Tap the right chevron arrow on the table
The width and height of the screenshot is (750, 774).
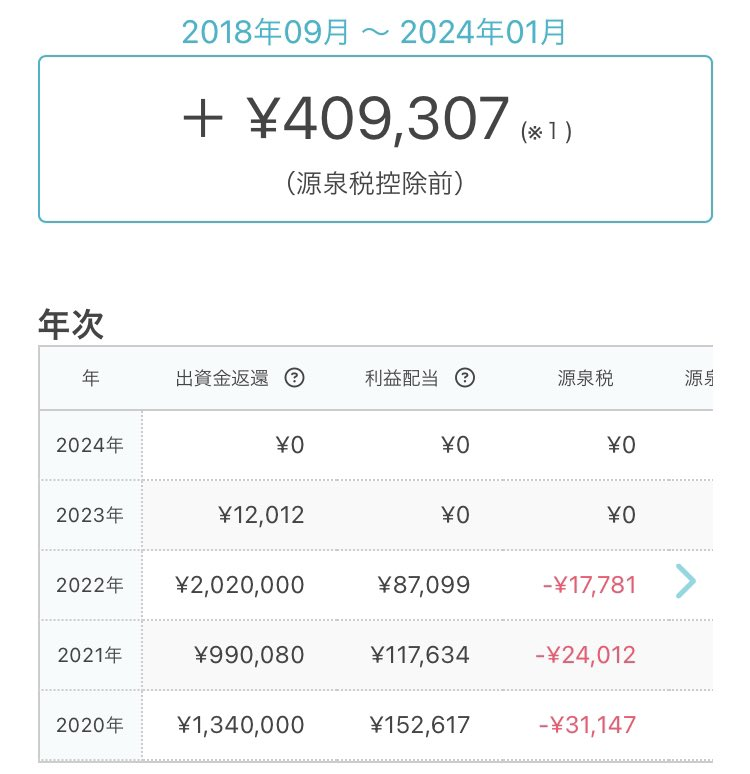[x=685, y=581]
